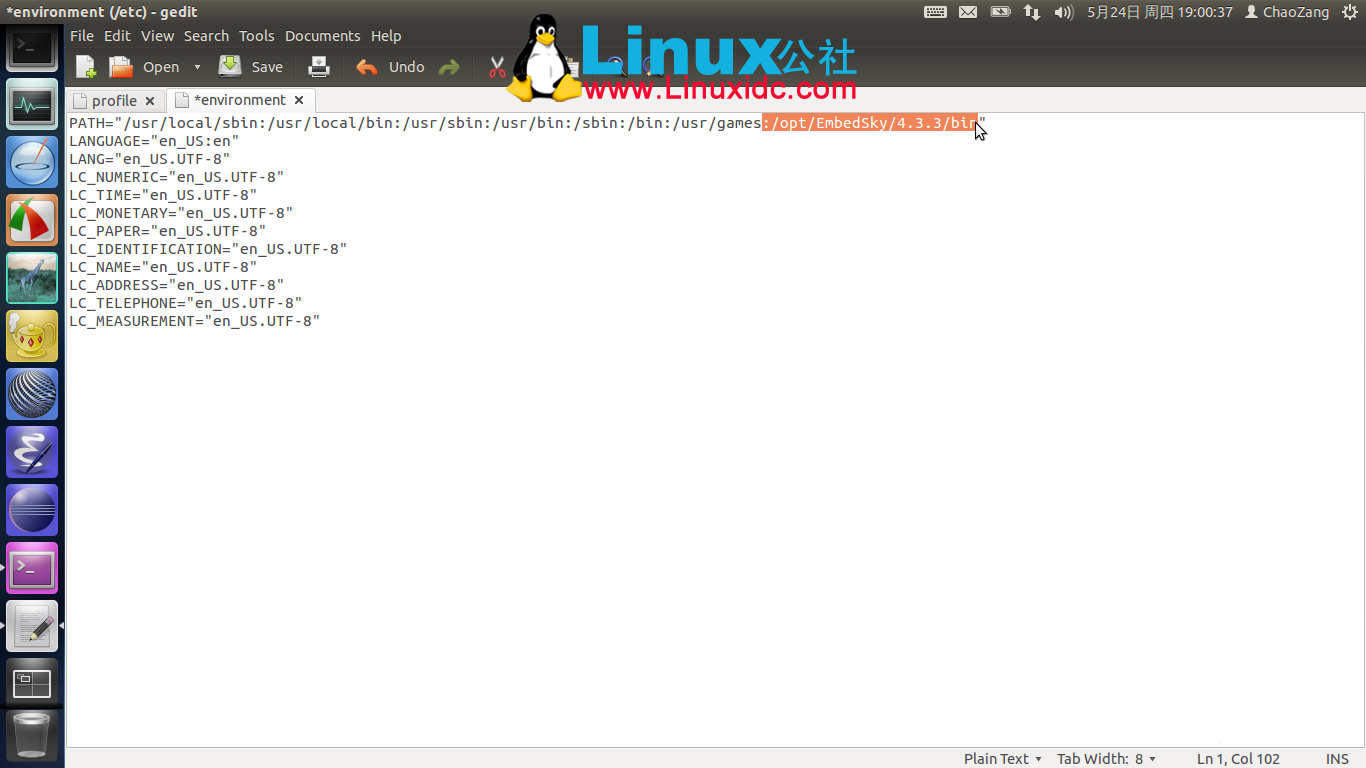The image size is (1366, 768).
Task: Click the LC_NAME line
Action: 163,267
